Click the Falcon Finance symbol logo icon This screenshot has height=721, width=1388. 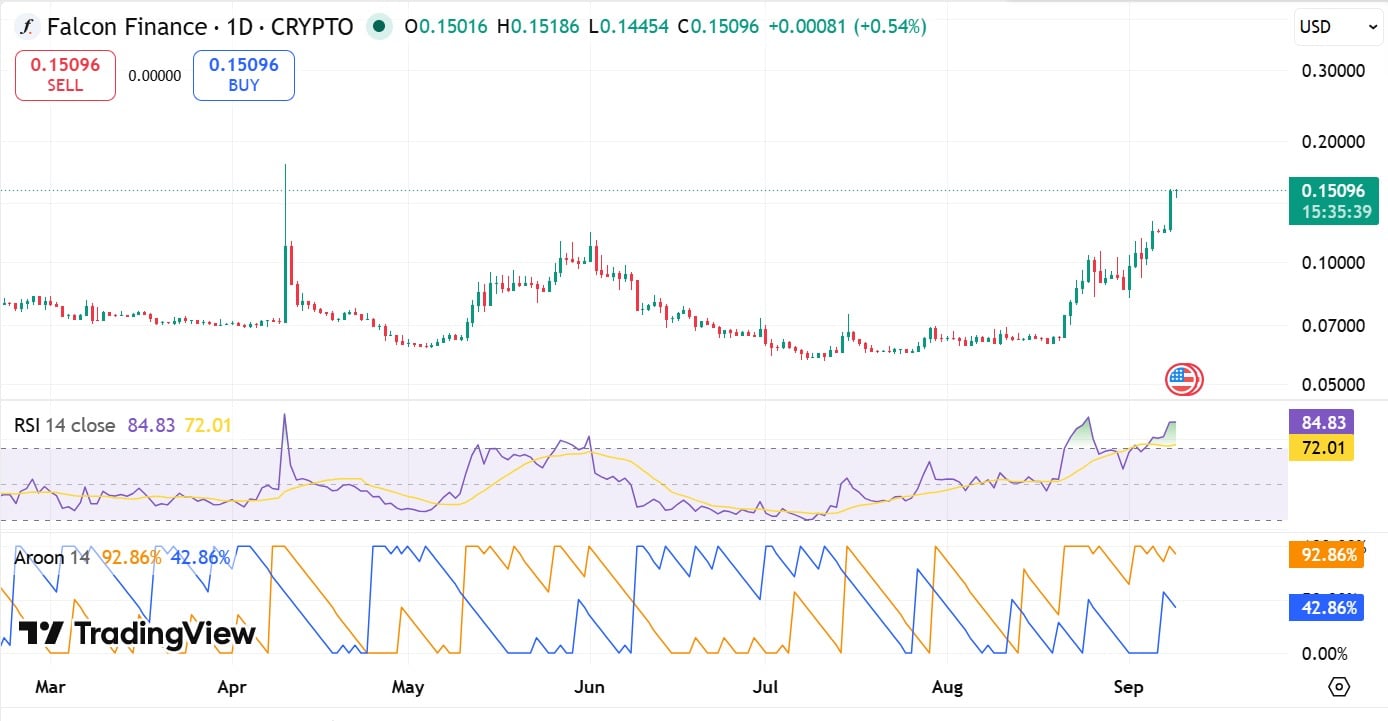click(x=27, y=27)
